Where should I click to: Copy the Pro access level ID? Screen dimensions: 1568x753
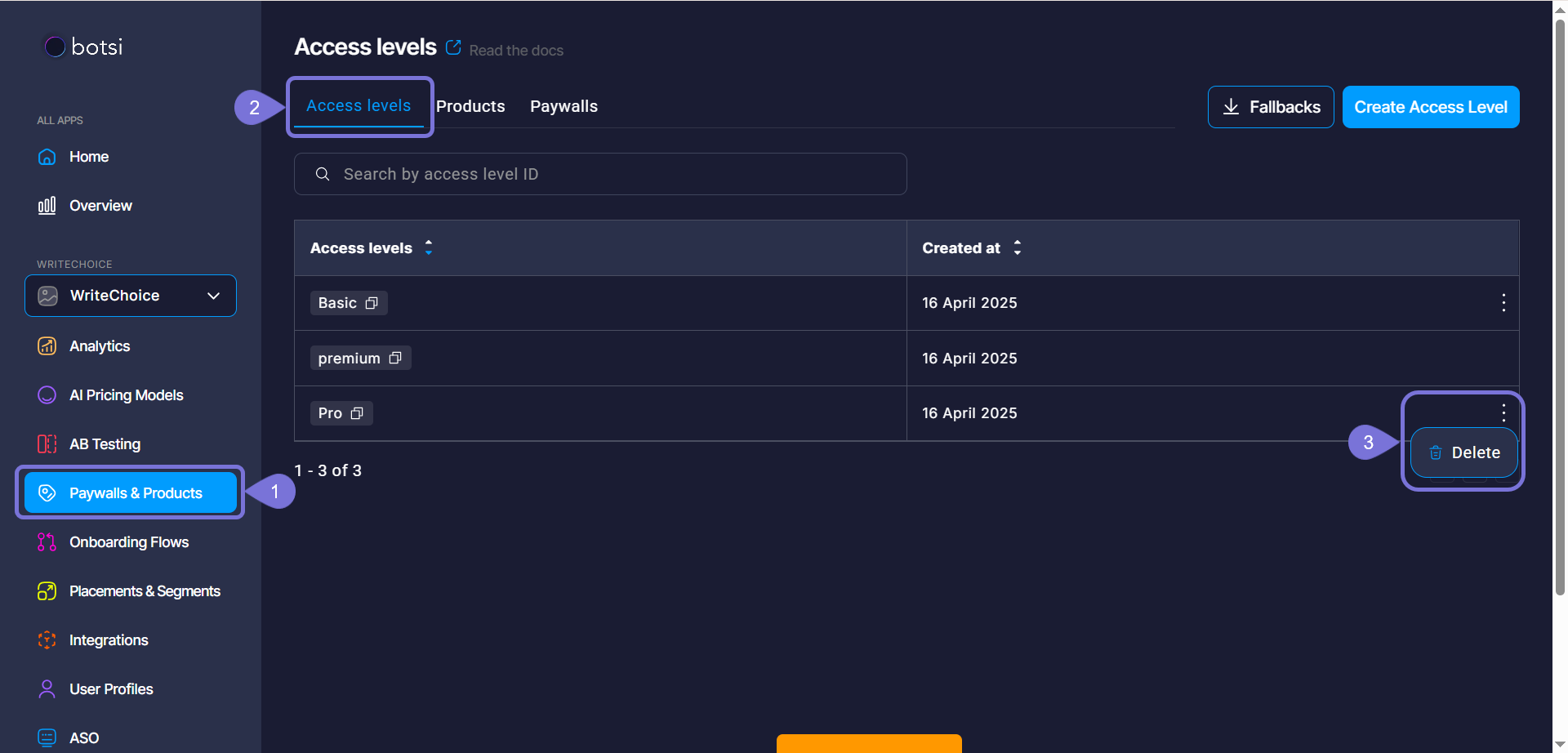click(x=357, y=413)
